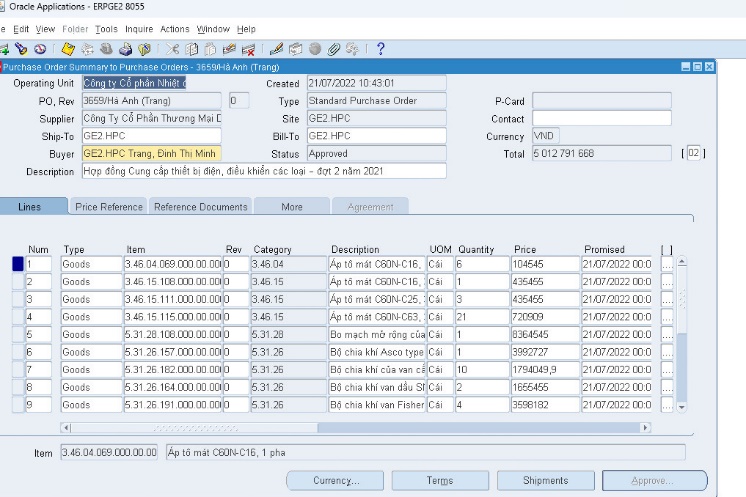The height and width of the screenshot is (497, 746).
Task: Click the lines scrollbar down arrow
Action: click(682, 407)
